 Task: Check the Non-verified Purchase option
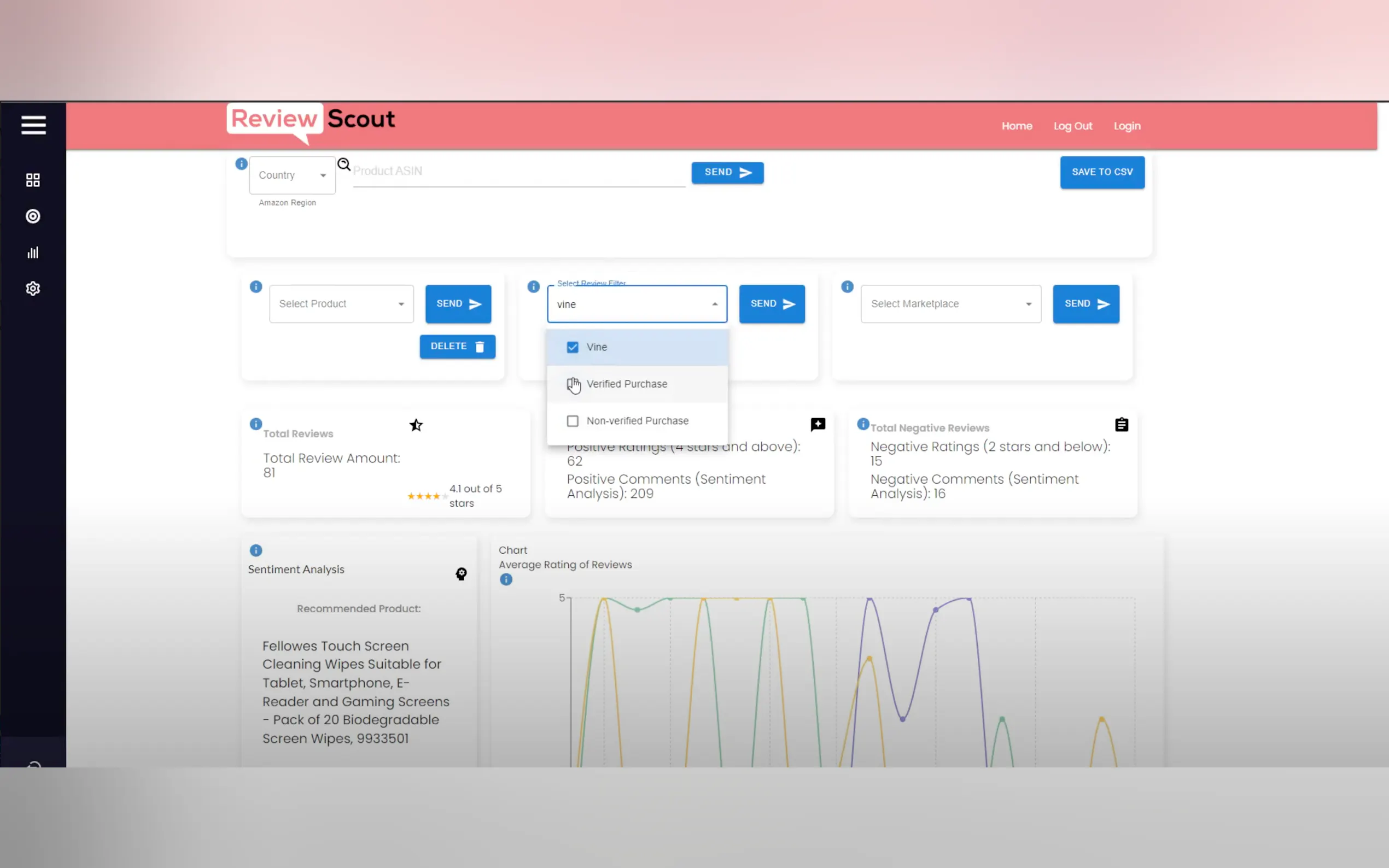click(573, 421)
